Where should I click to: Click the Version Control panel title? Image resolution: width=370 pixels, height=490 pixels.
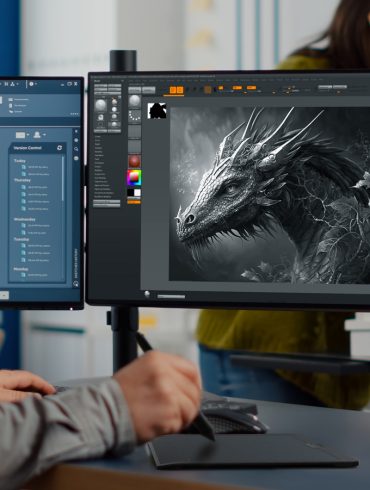click(x=28, y=148)
